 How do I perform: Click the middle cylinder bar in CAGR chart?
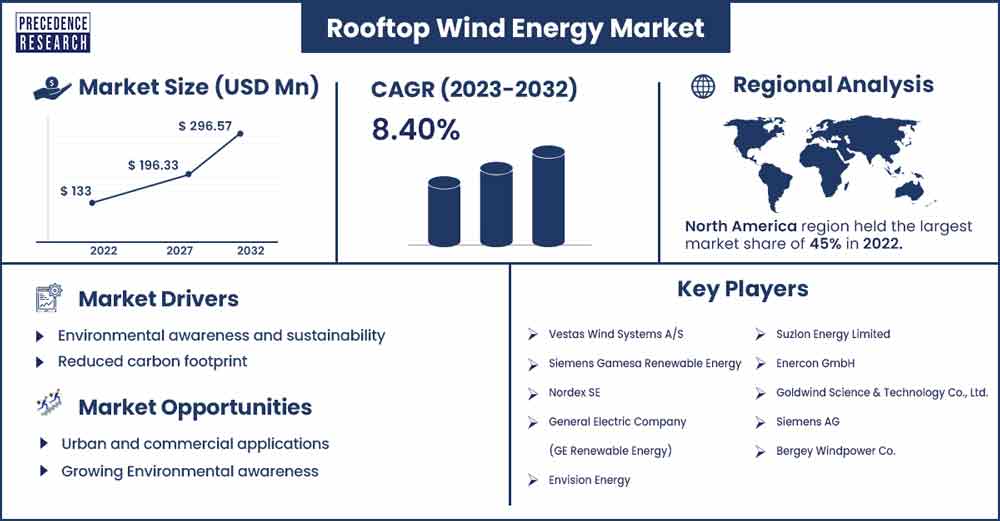coord(496,204)
